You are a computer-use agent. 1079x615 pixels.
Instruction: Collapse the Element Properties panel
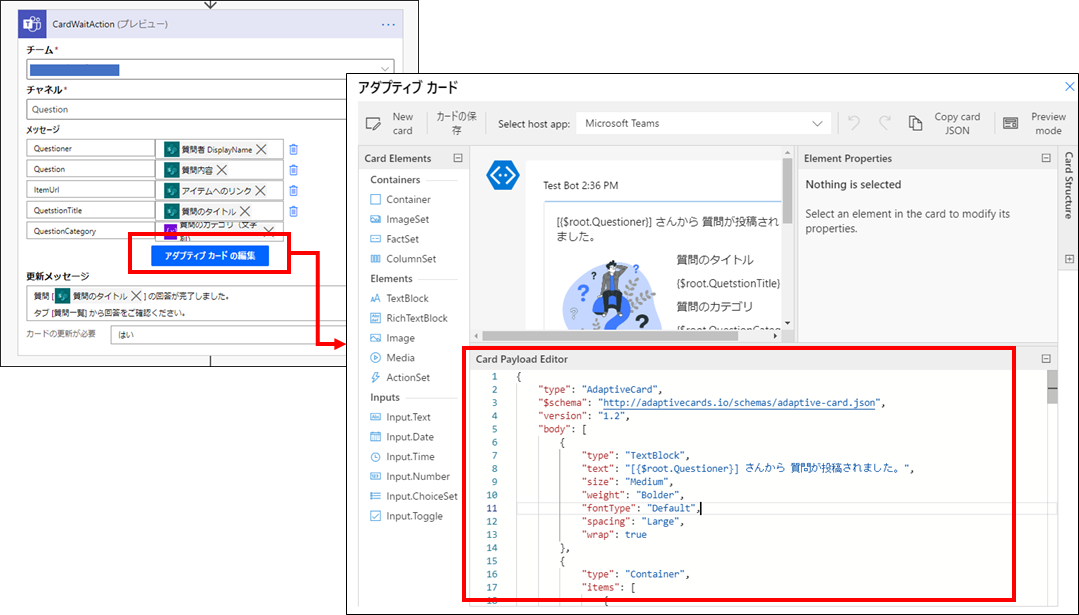[1046, 158]
